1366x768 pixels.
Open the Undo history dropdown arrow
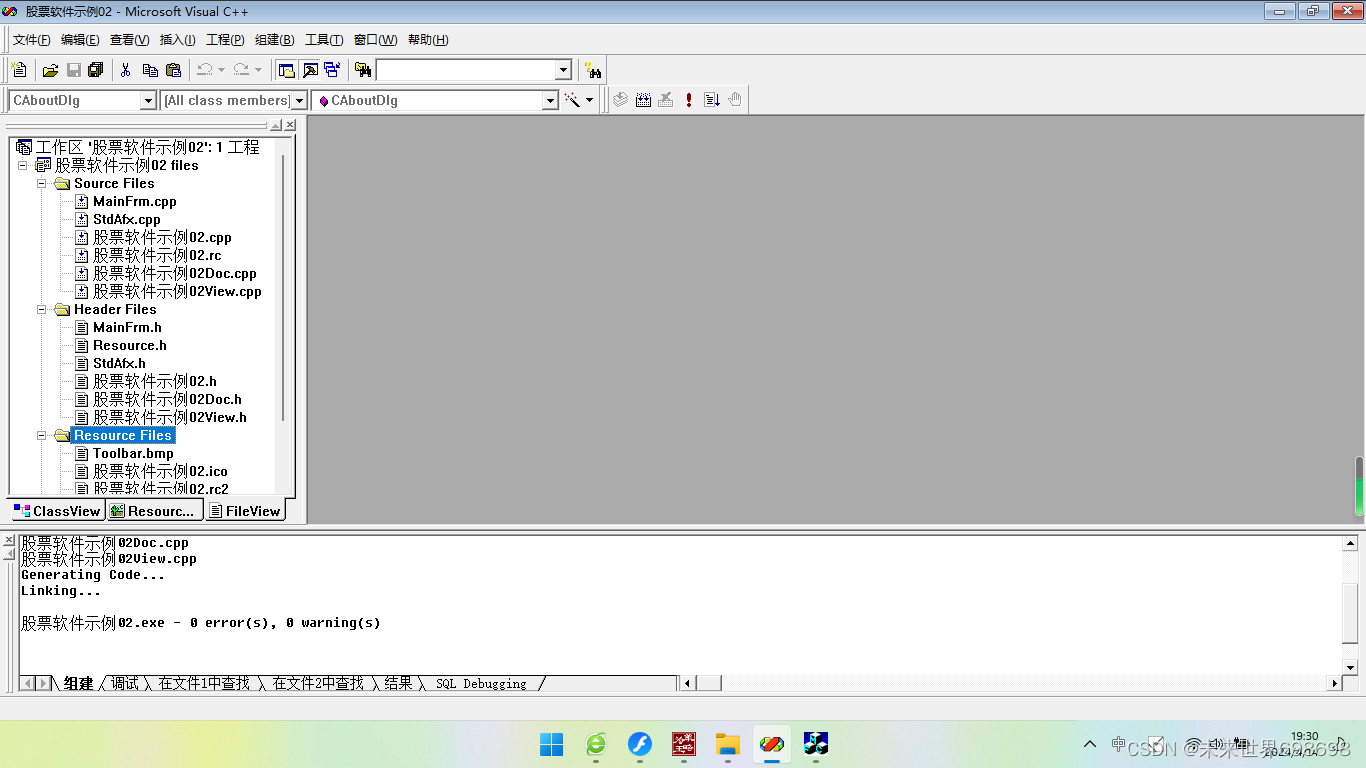[221, 70]
